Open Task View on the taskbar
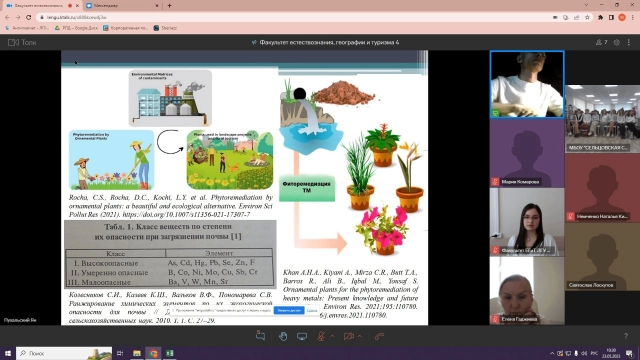 (120, 353)
